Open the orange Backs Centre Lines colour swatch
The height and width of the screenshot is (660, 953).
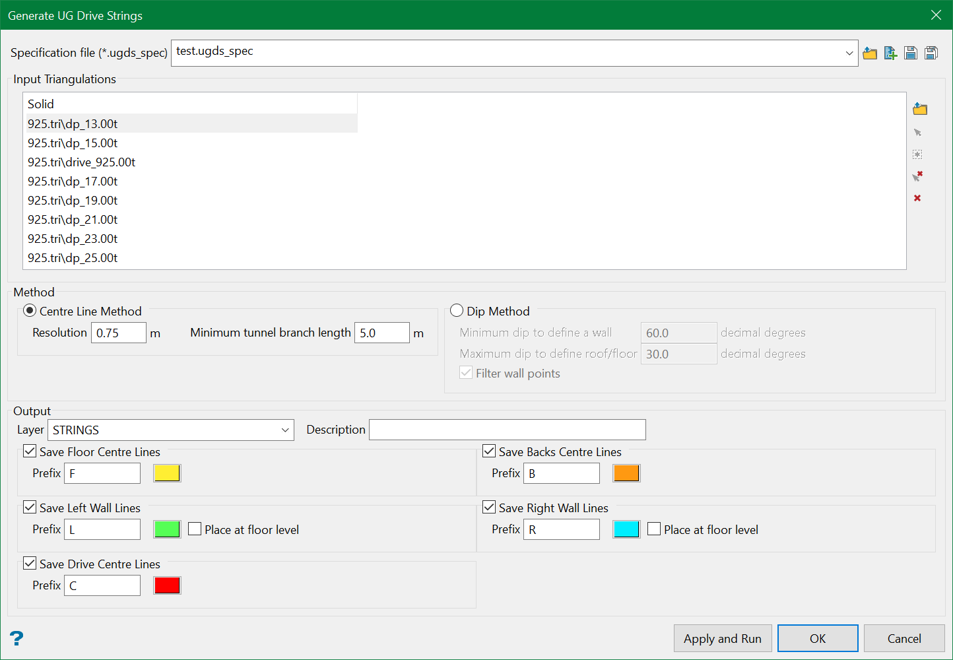click(x=626, y=473)
